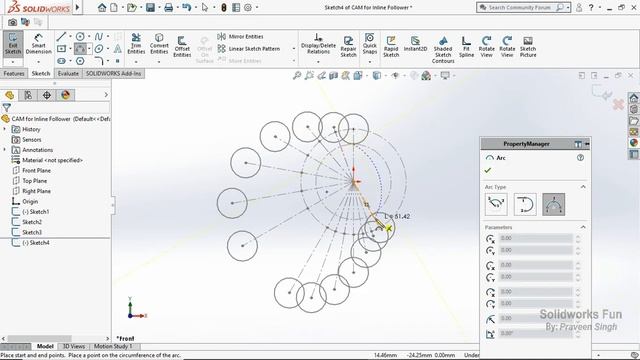Select the Sketch Fillet tool
Image resolution: width=640 pixels, height=360 pixels.
click(98, 61)
